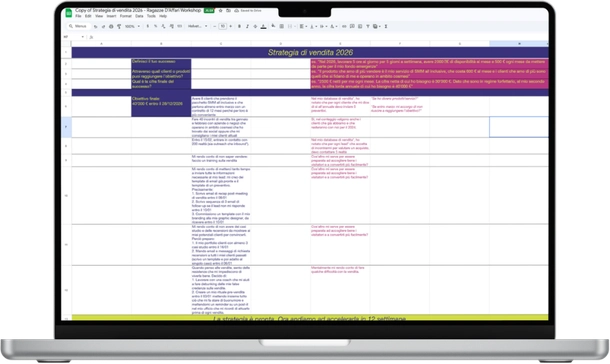
Task: Star this spreadsheet document
Action: 221,10
